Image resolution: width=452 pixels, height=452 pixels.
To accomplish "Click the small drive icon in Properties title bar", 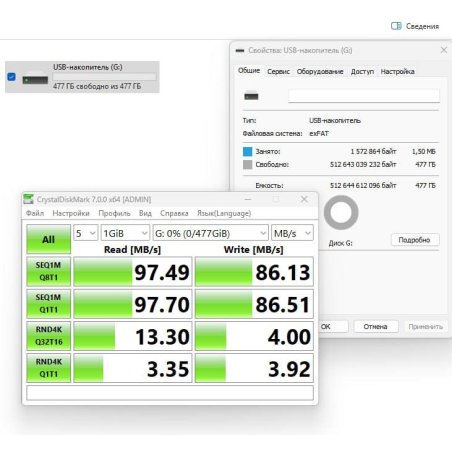I will pyautogui.click(x=240, y=50).
